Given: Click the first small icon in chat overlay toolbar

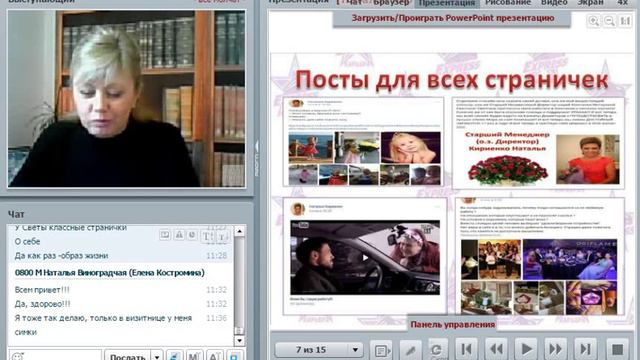Looking at the screenshot, I should [165, 235].
